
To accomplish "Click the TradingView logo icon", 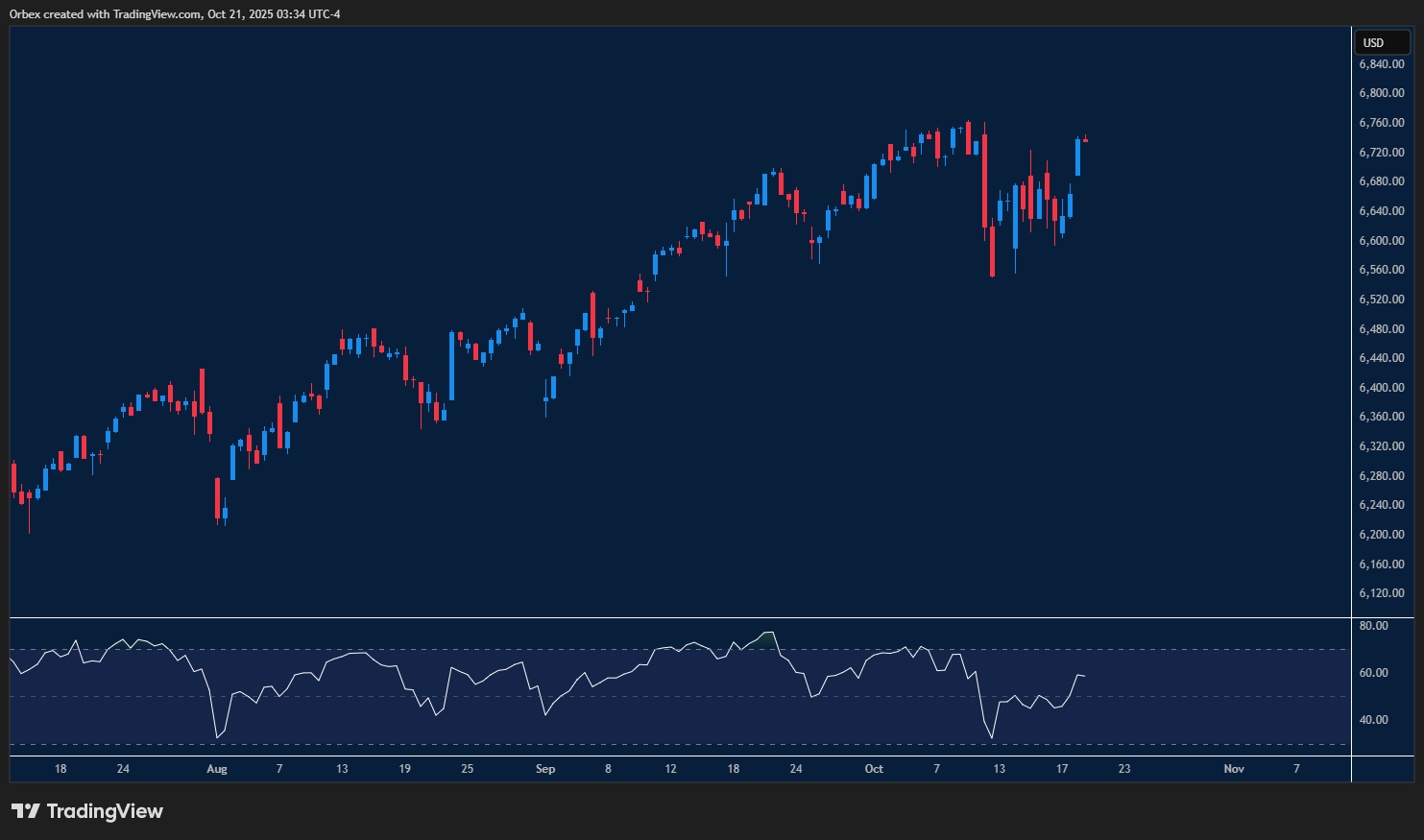I will point(26,811).
